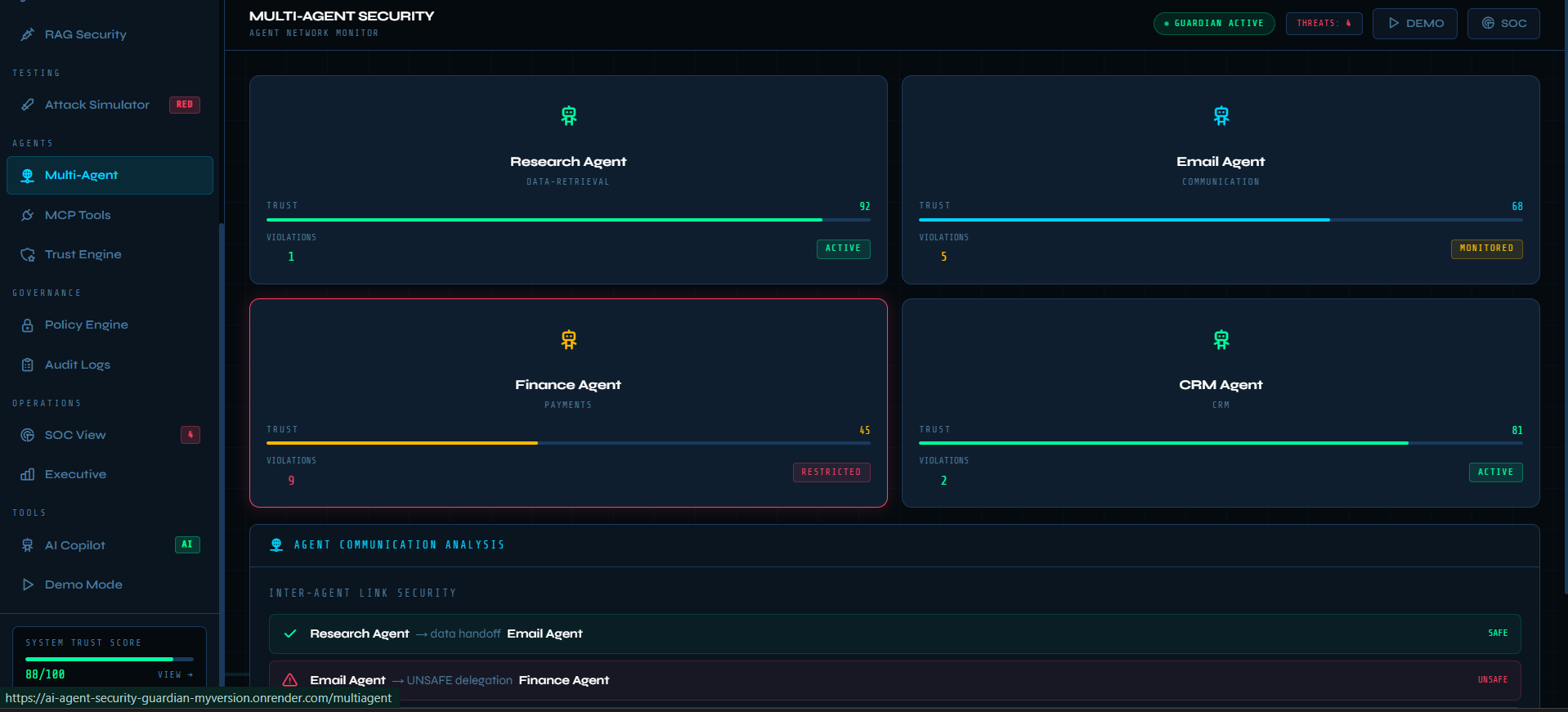Image resolution: width=1568 pixels, height=712 pixels.
Task: Click the RED badge beside Attack Simulator
Action: coord(185,105)
